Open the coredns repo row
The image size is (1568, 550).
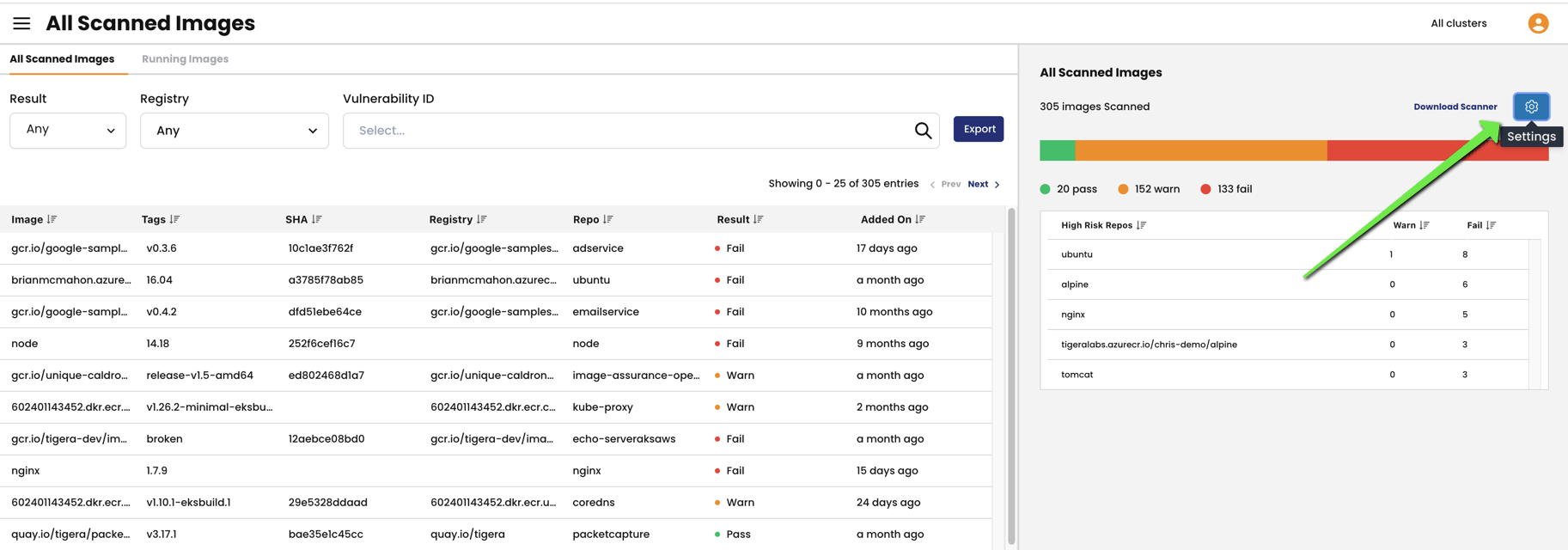(x=496, y=503)
